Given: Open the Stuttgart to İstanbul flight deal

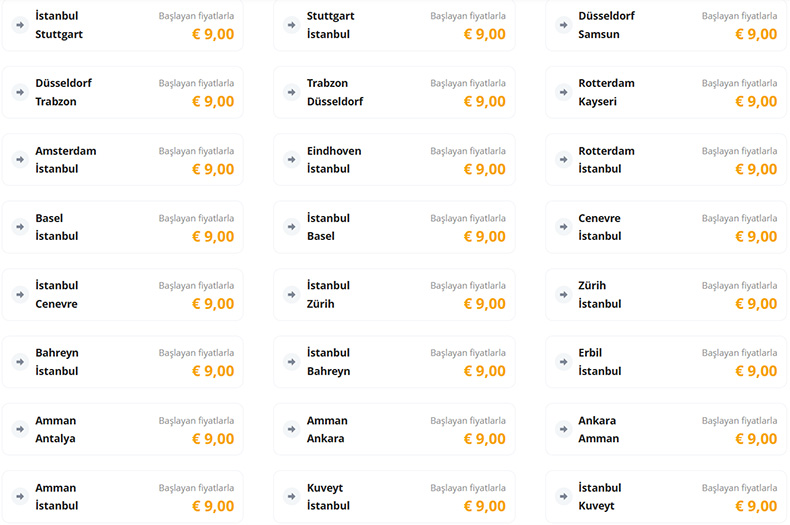Looking at the screenshot, I should click(394, 25).
